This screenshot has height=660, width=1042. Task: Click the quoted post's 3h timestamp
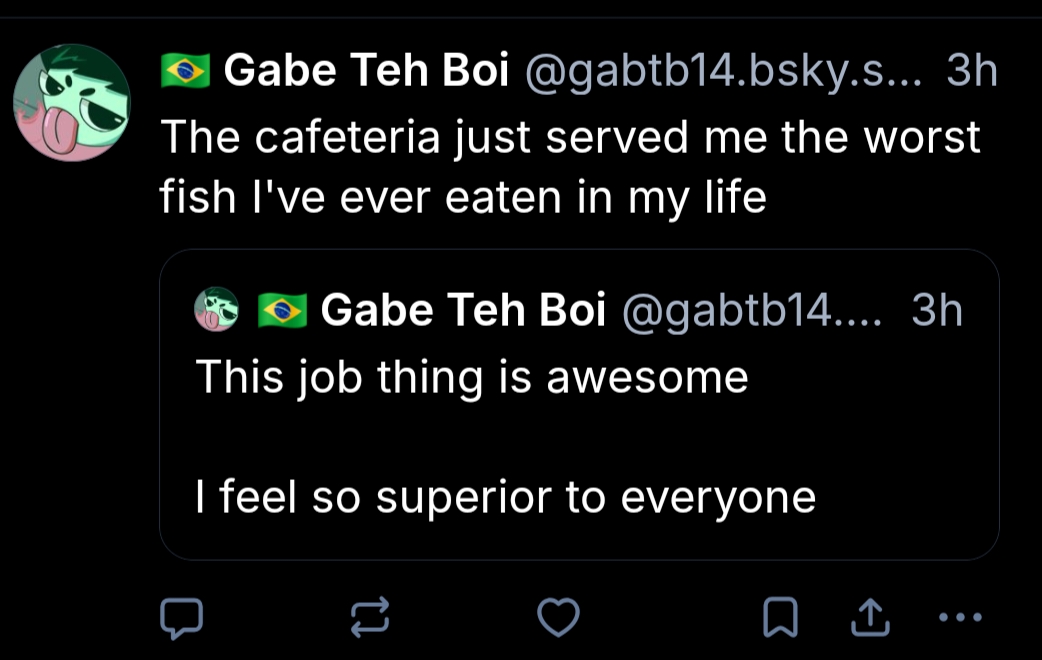point(937,311)
